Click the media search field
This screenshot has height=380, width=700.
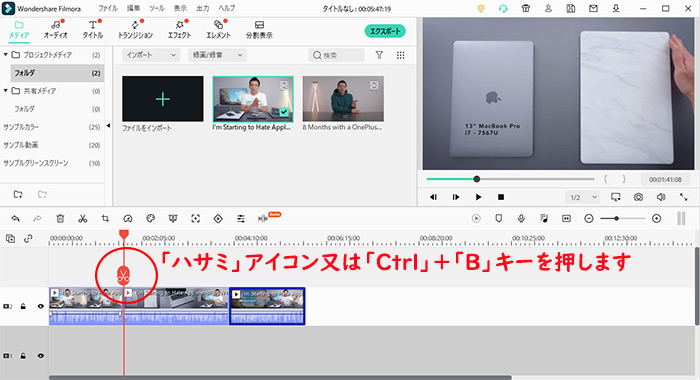[336, 55]
